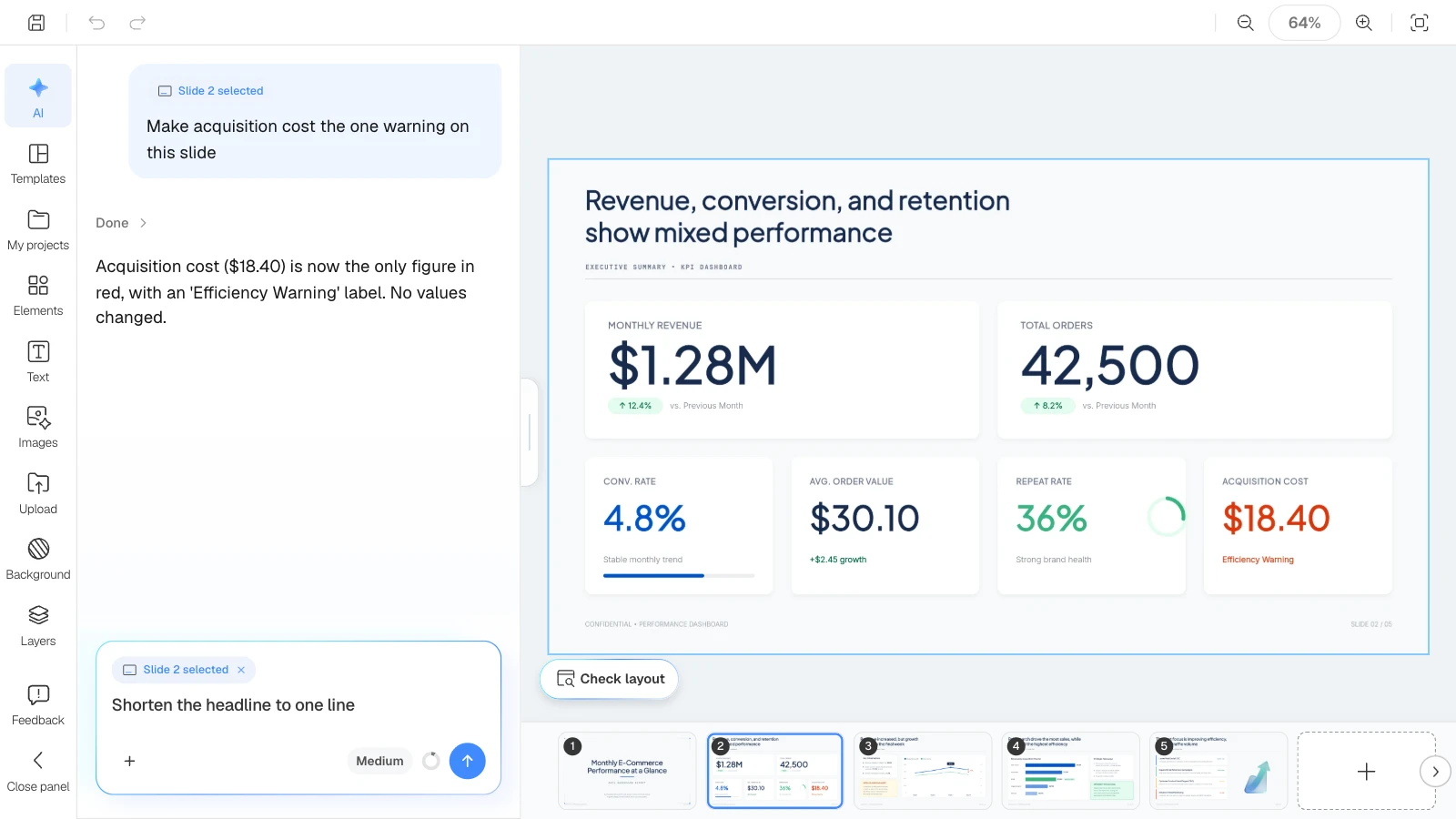Select the slide headline text

click(797, 217)
